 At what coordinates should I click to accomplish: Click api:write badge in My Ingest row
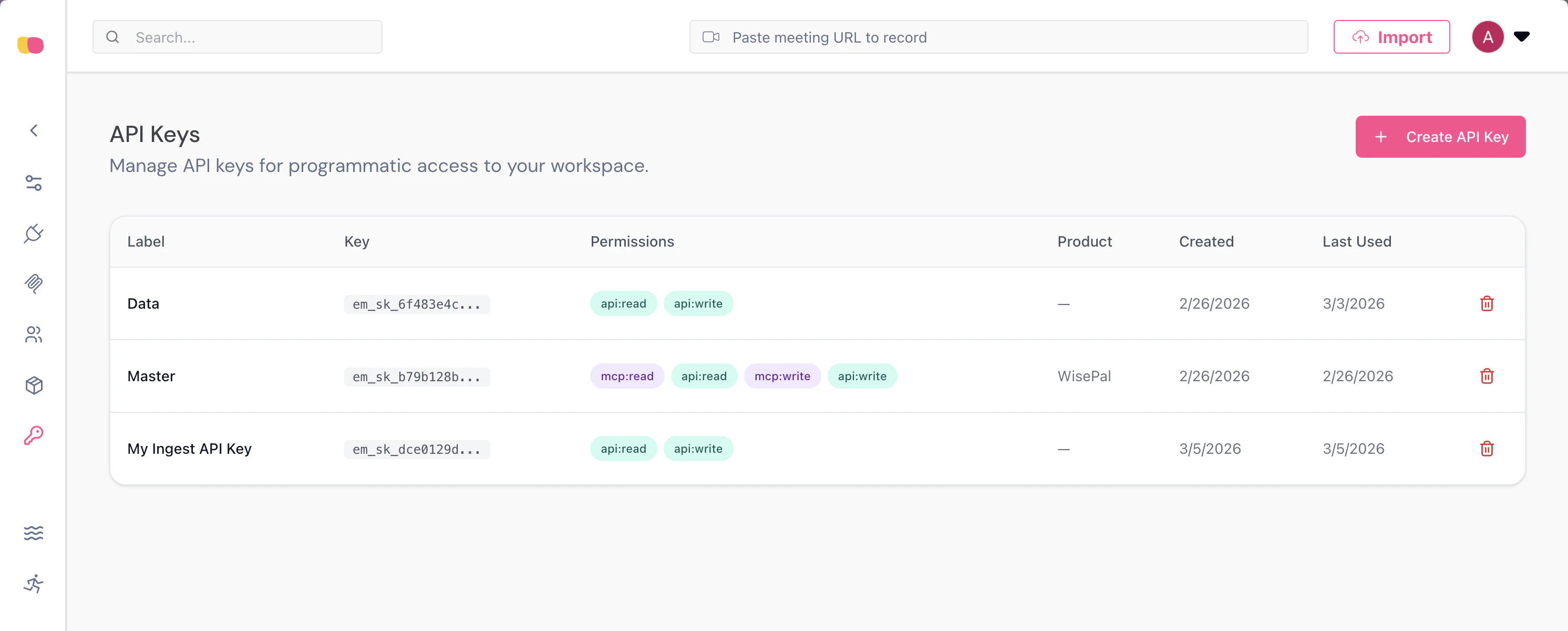(698, 449)
